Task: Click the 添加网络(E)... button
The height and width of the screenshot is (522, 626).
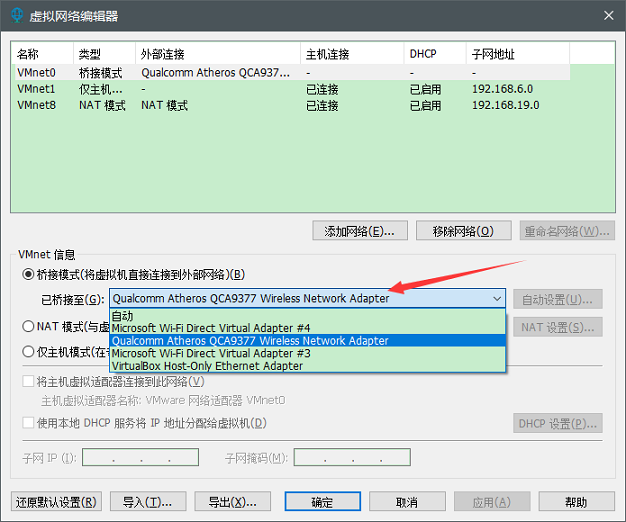Action: coord(360,231)
